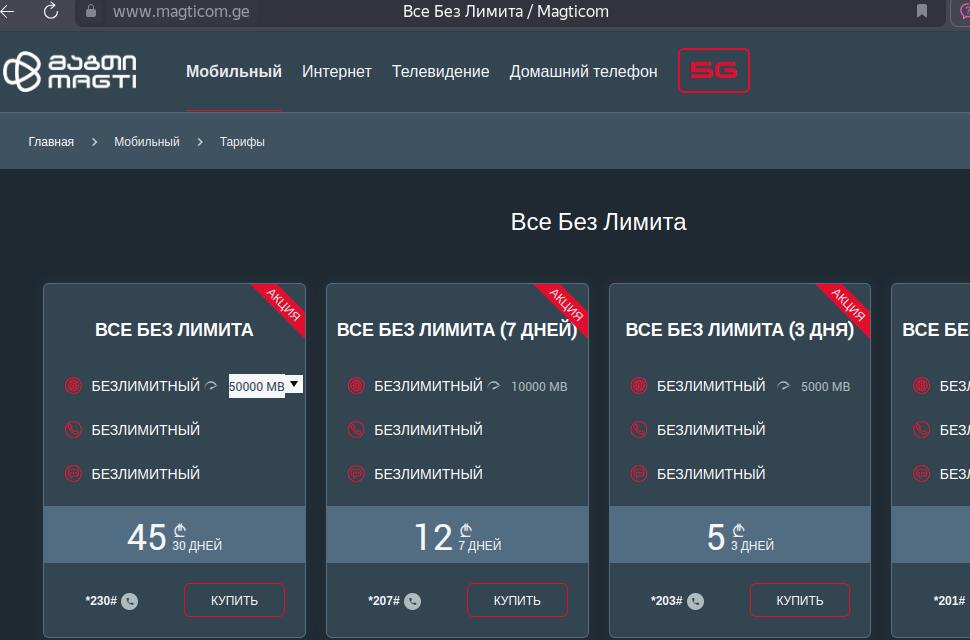Click phone icon next to *230#

click(130, 601)
